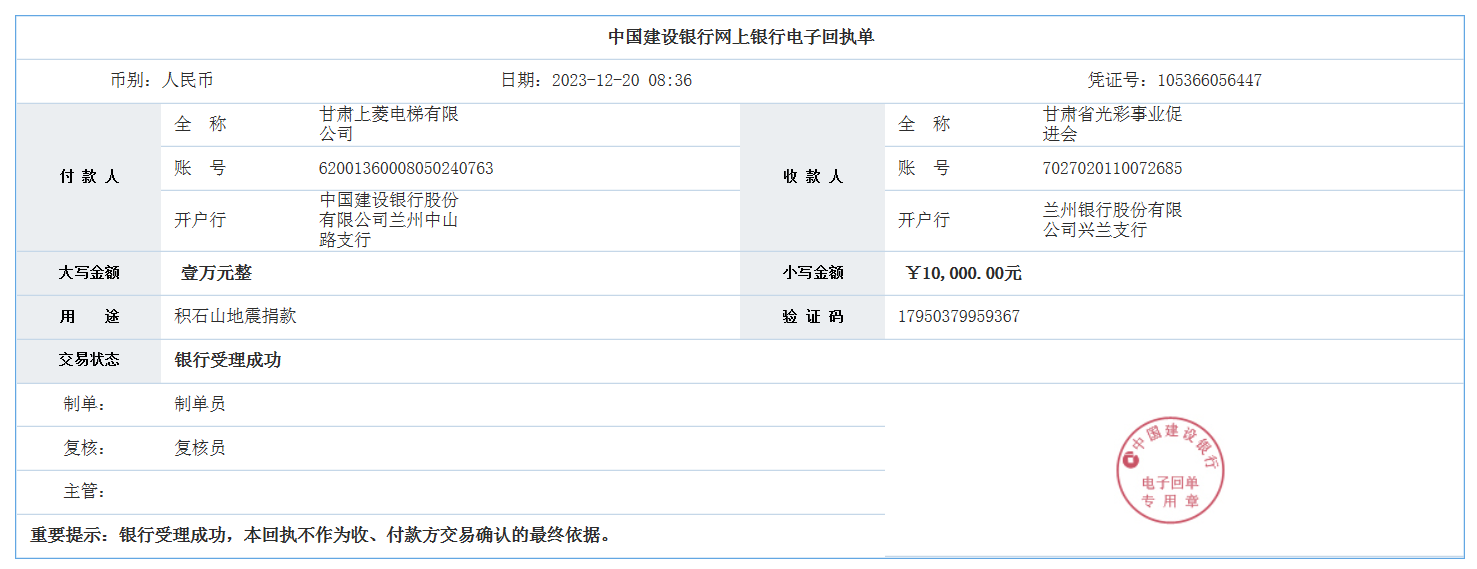Select payer account number 62001360008050240763
The height and width of the screenshot is (569, 1477).
tap(406, 168)
